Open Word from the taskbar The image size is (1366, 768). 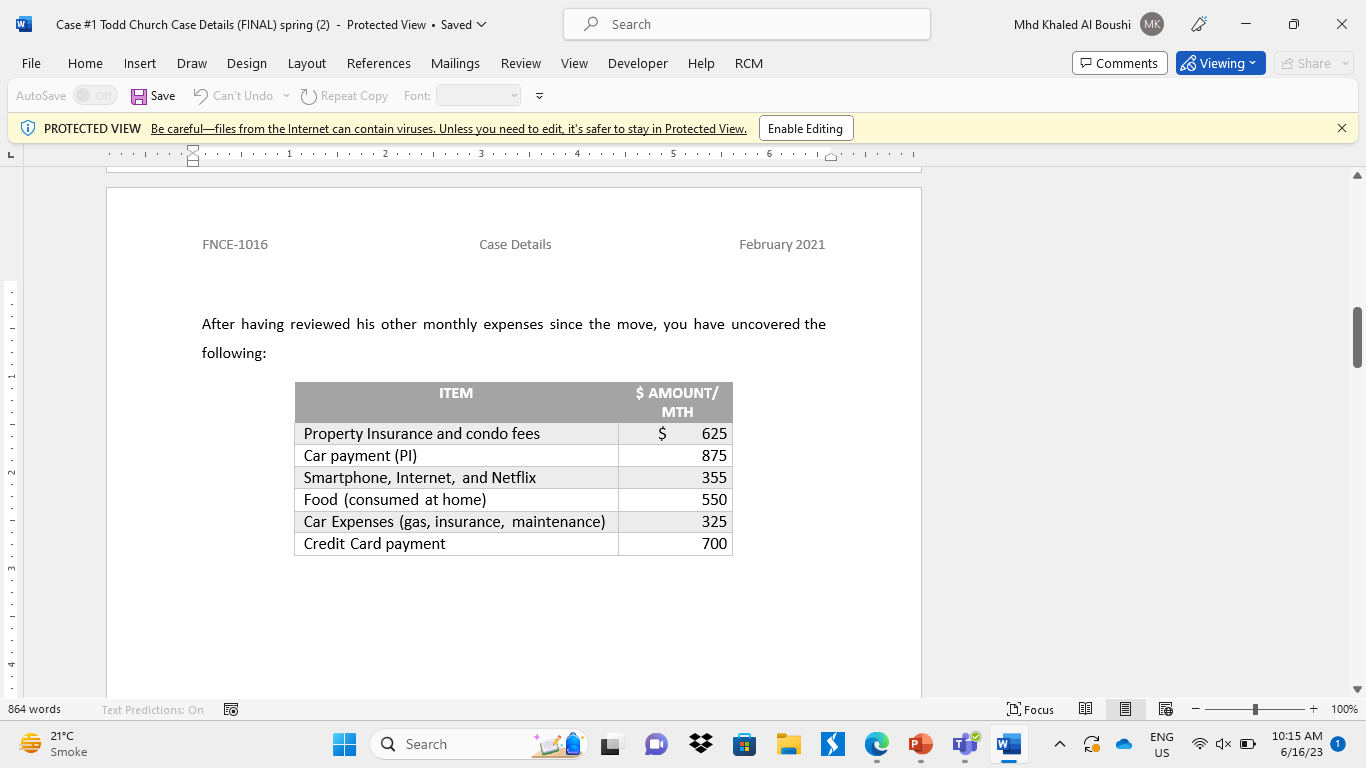click(x=1007, y=744)
